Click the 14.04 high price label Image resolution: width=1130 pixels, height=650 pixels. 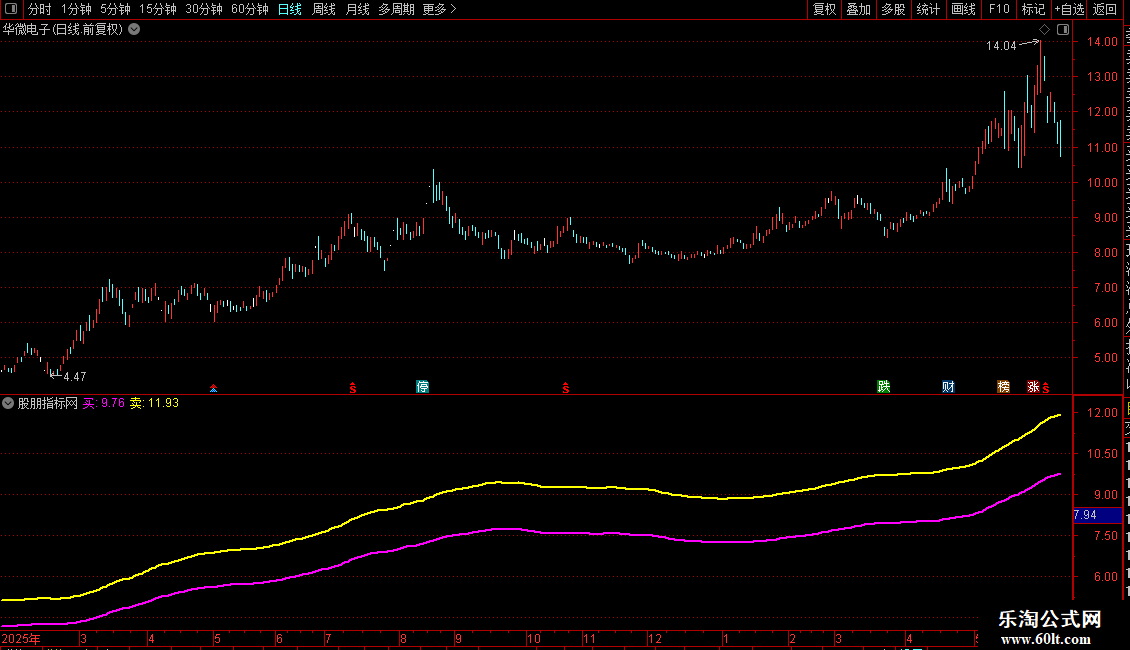pyautogui.click(x=1001, y=46)
